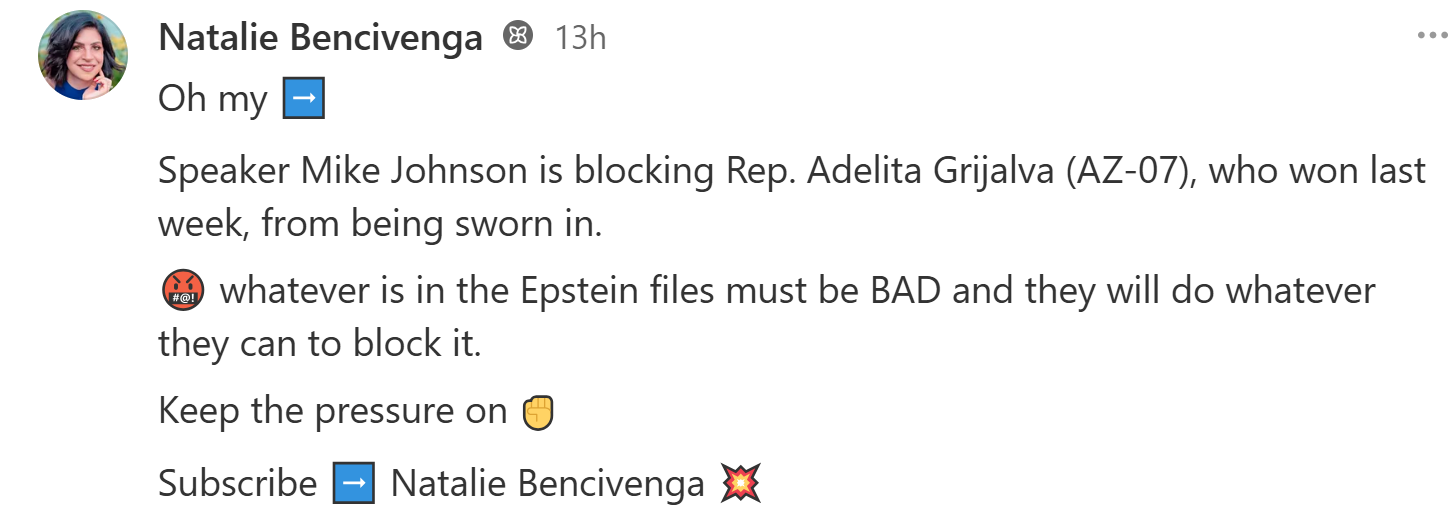Click the arrow emoji next to Subscribe
Screen dimensions: 1453x531
pyautogui.click(x=354, y=484)
